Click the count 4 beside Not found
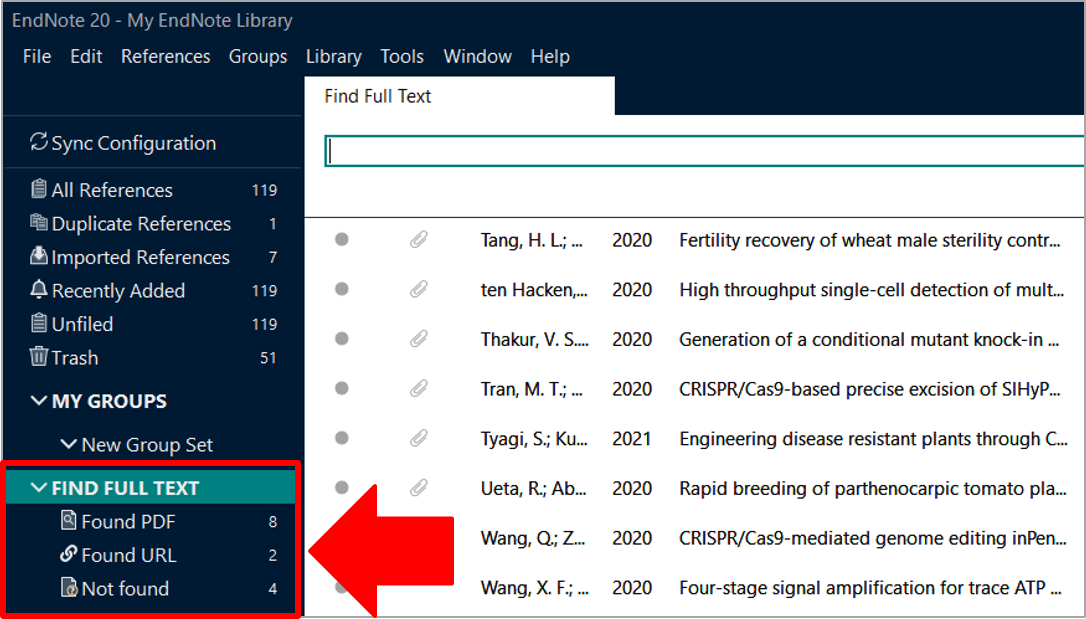The height and width of the screenshot is (619, 1086). (x=273, y=589)
